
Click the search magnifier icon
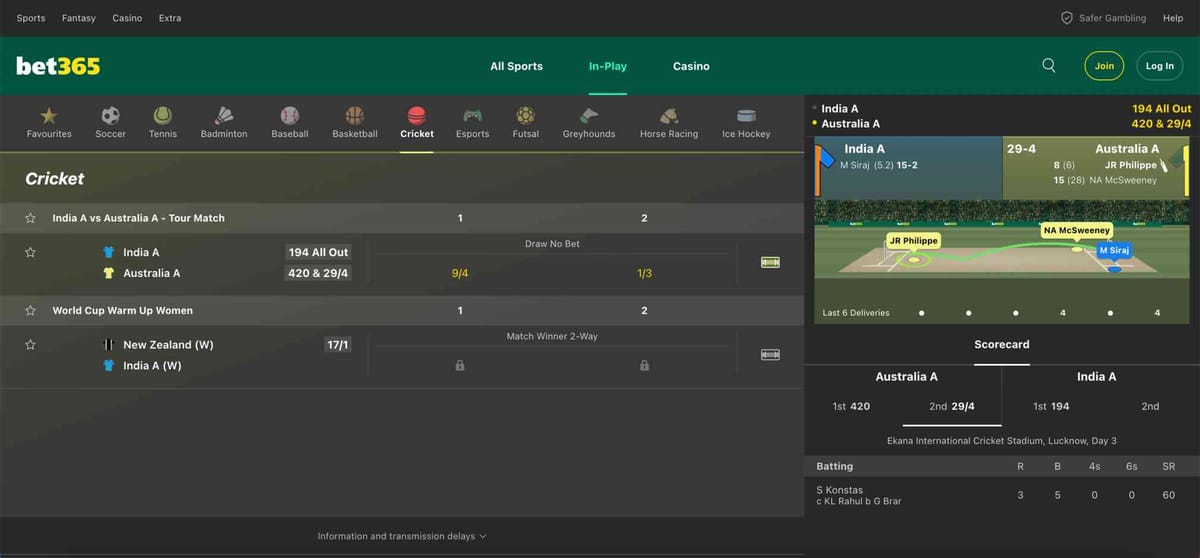[x=1049, y=65]
